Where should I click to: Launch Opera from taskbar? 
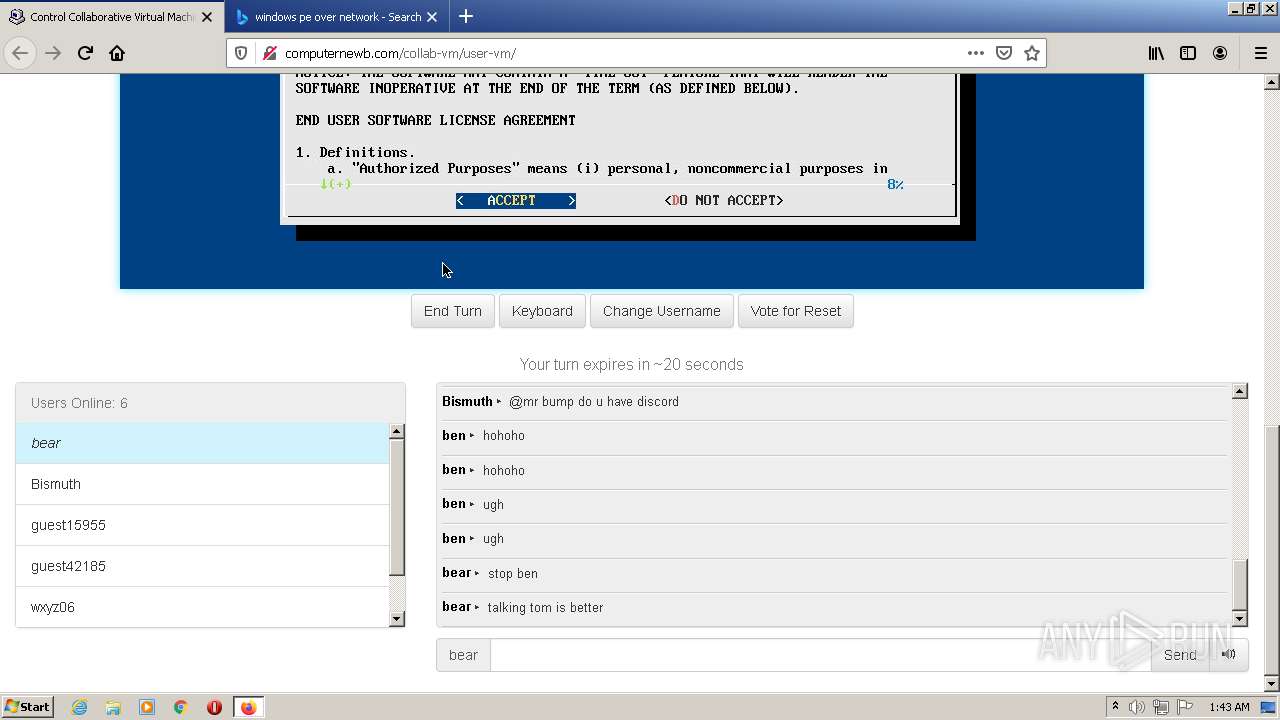pos(214,707)
